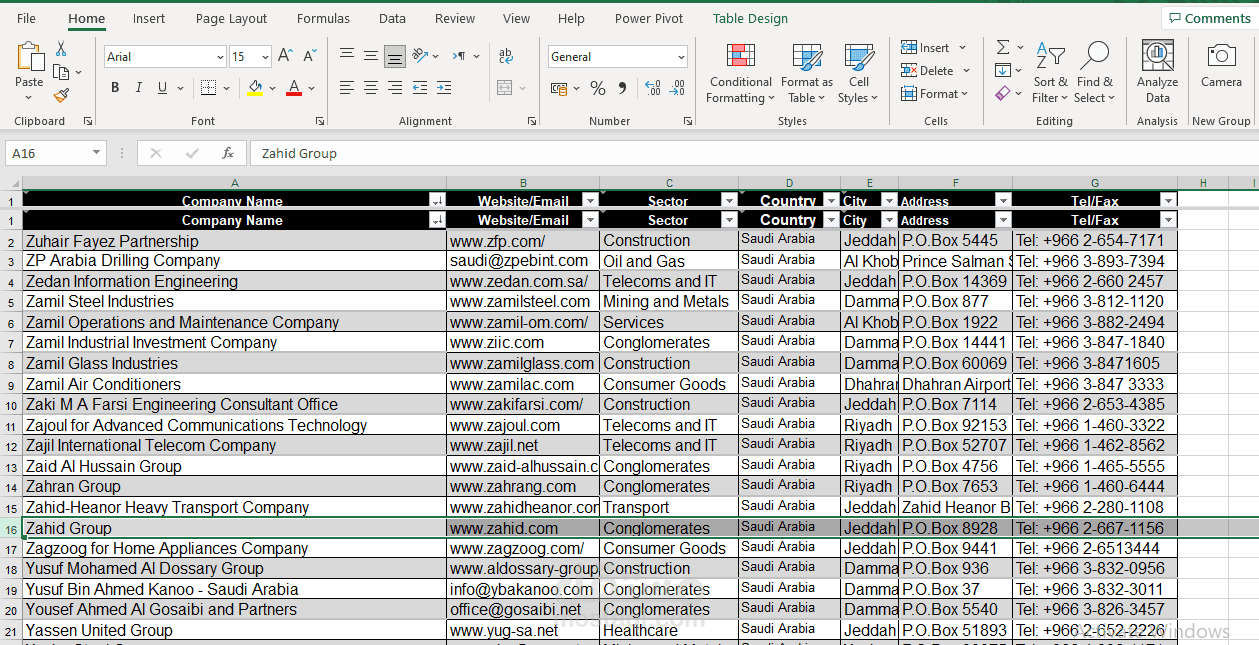Expand the Name Box dropdown arrow
This screenshot has height=645, width=1259.
(96, 153)
